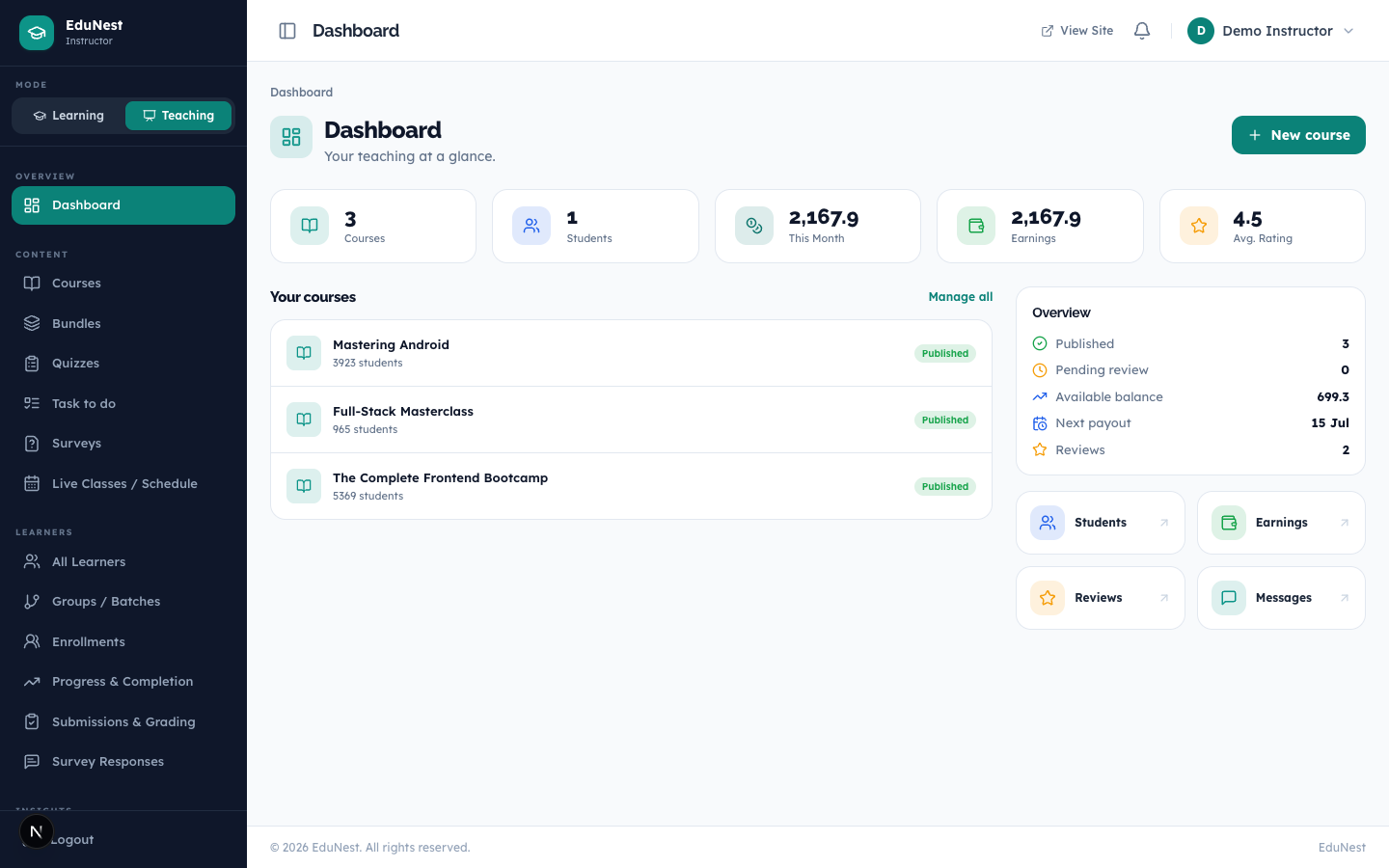Click the New course button

(1298, 135)
